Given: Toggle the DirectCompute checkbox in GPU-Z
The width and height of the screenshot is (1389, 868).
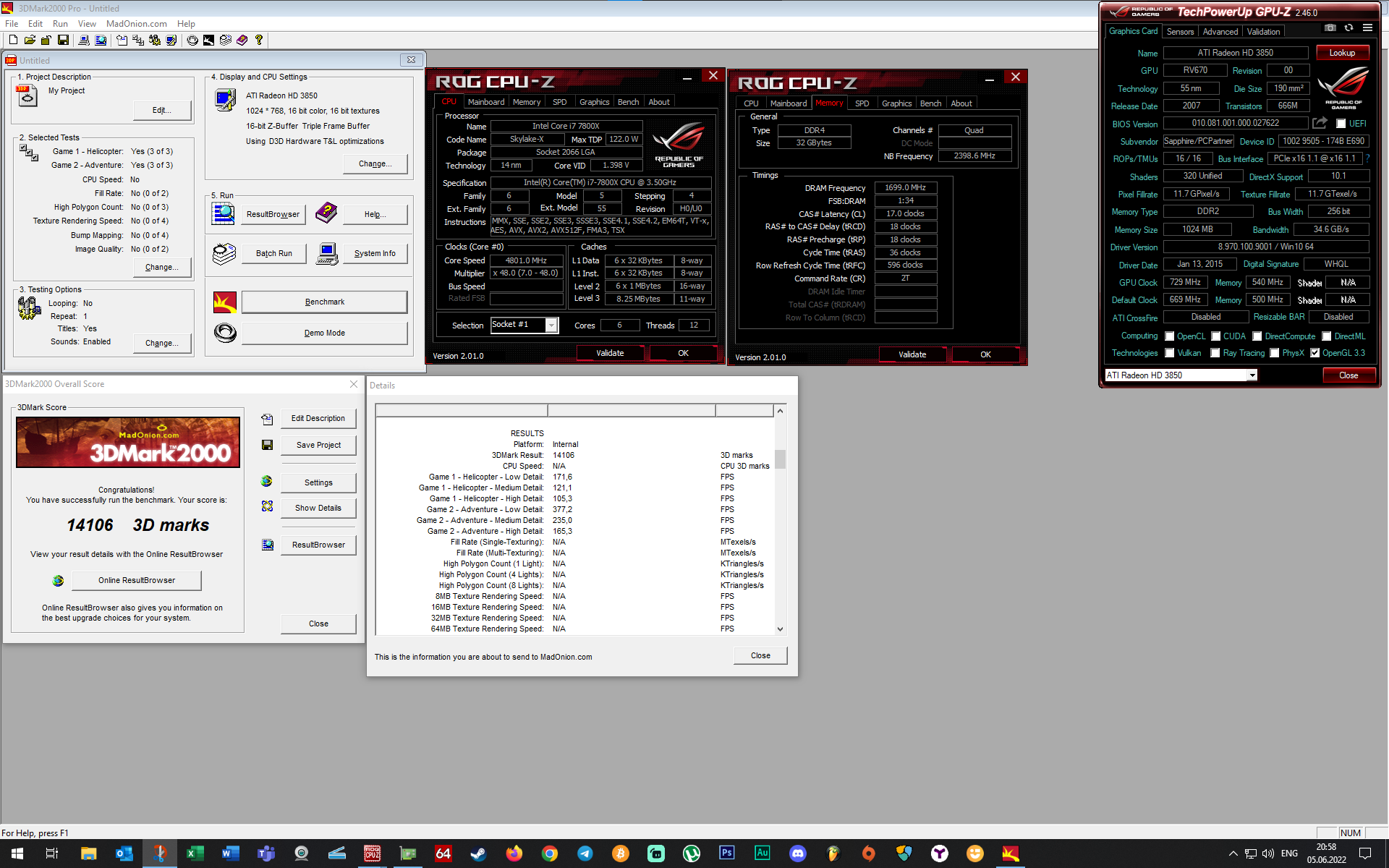Looking at the screenshot, I should coord(1257,336).
